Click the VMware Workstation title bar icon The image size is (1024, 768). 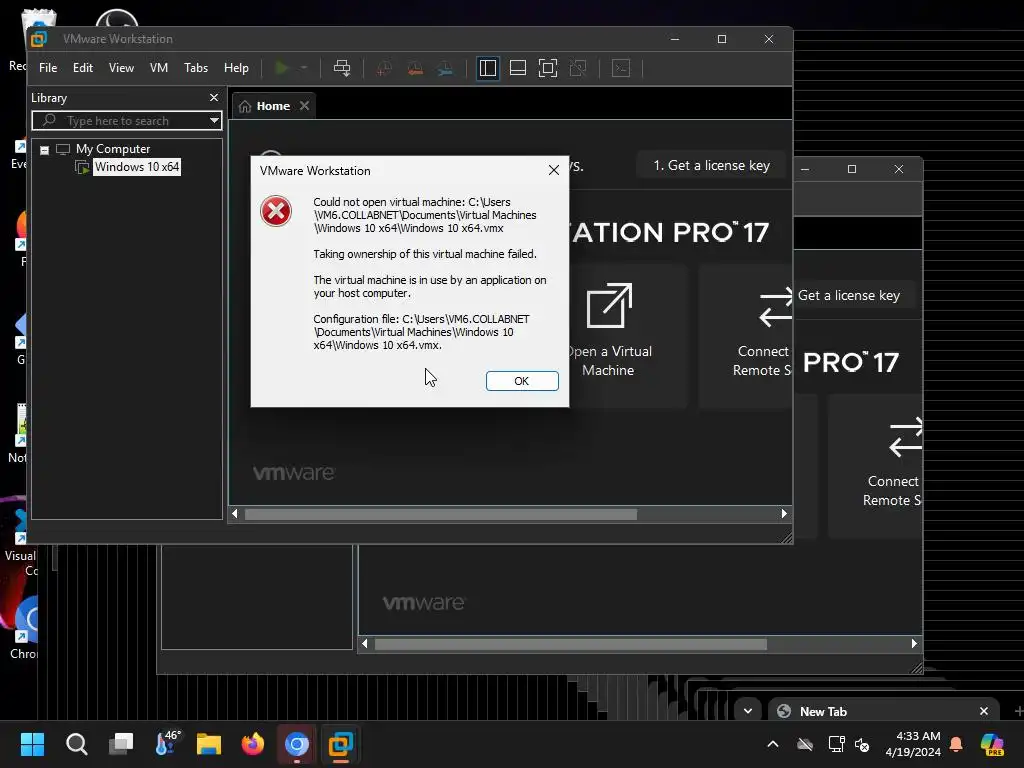(39, 39)
